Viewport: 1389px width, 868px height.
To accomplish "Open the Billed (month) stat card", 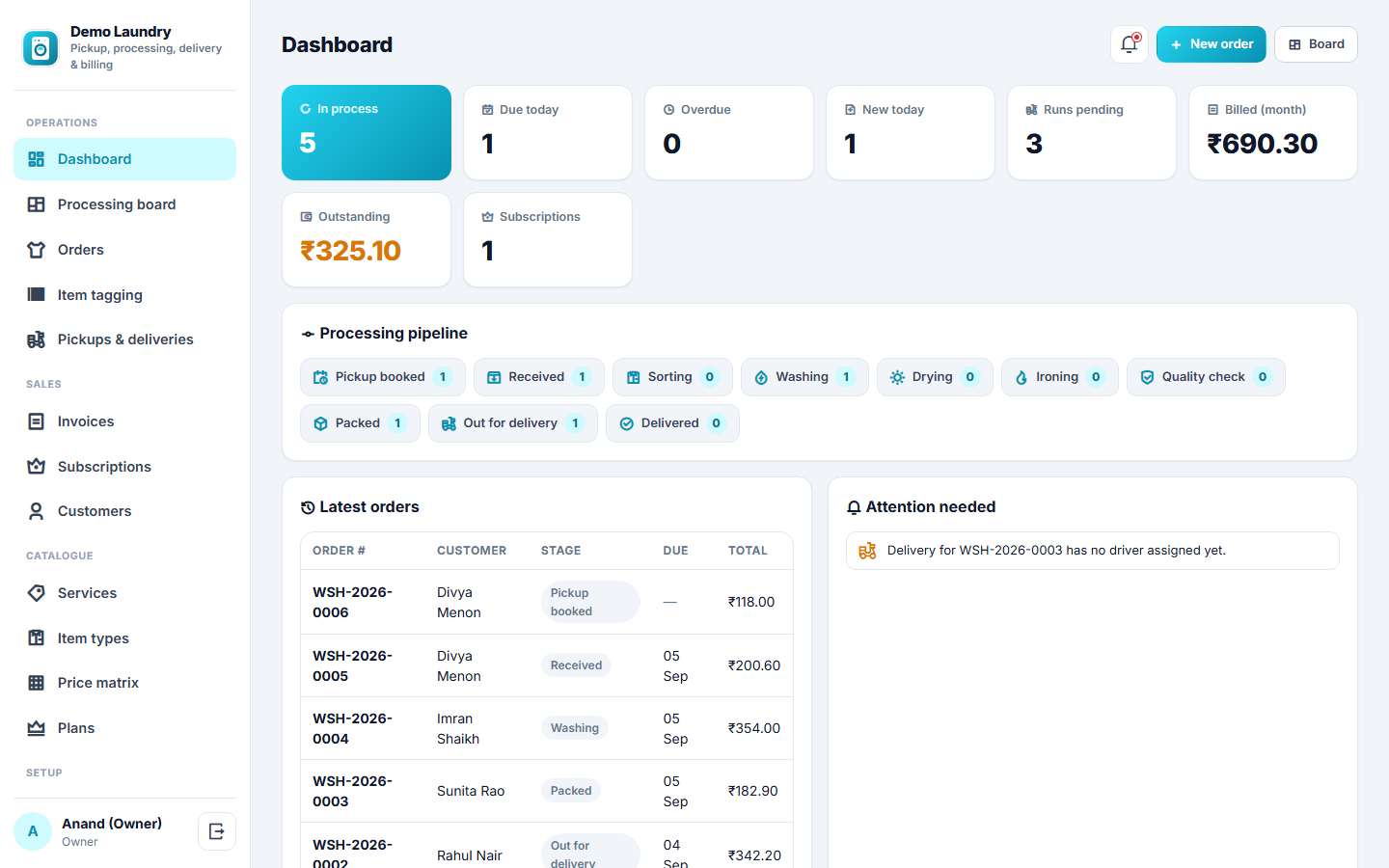I will (1273, 132).
